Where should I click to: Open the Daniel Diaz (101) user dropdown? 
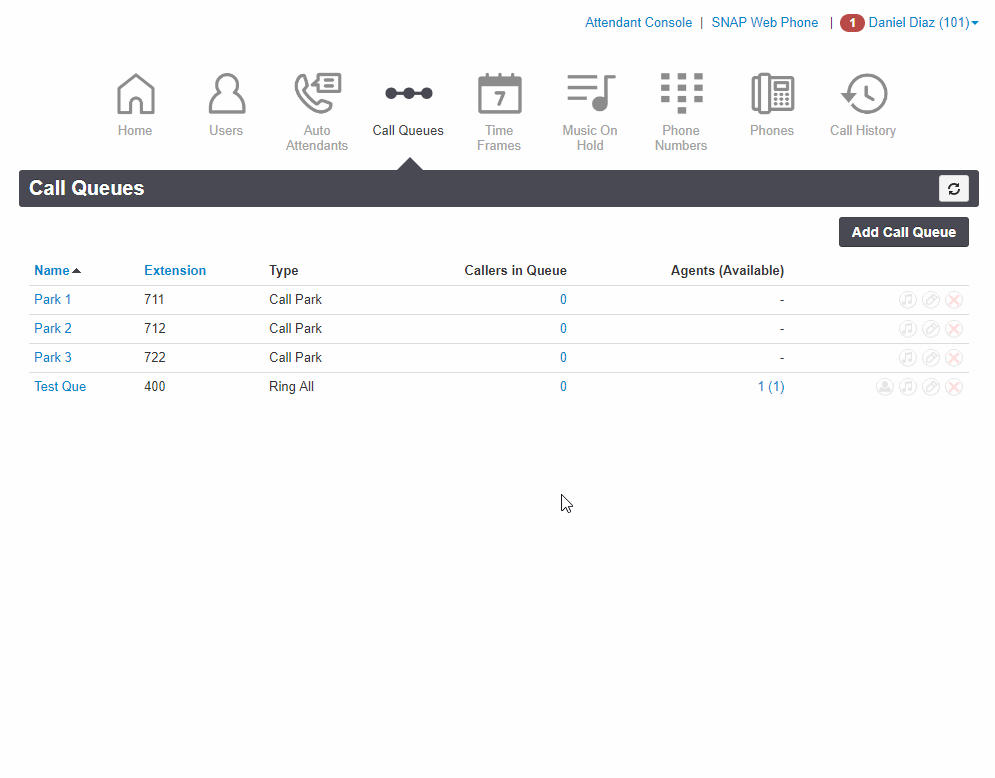click(x=923, y=23)
